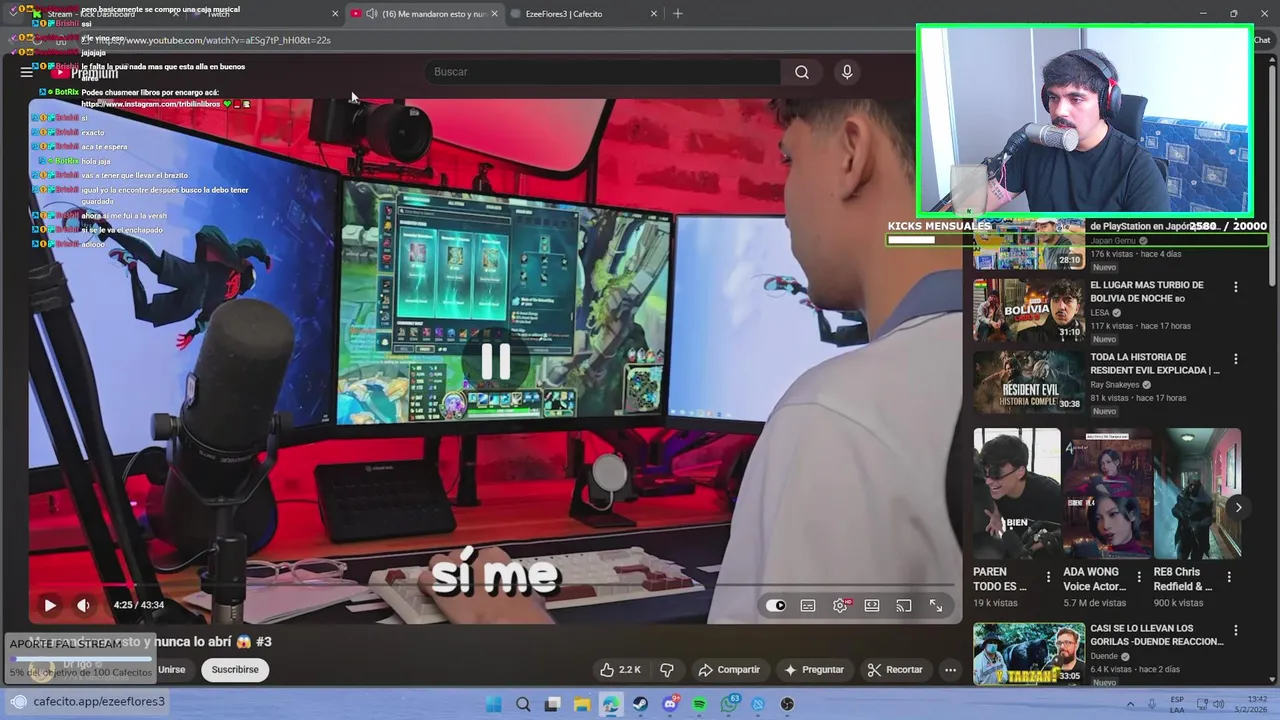
Task: Open the Compartir share dialog
Action: [x=729, y=670]
